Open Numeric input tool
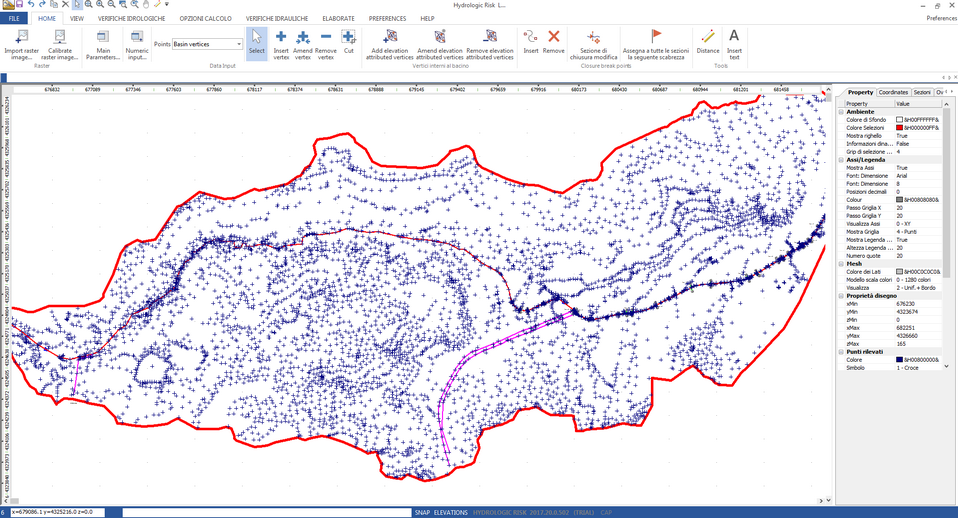This screenshot has width=958, height=518. coord(137,45)
